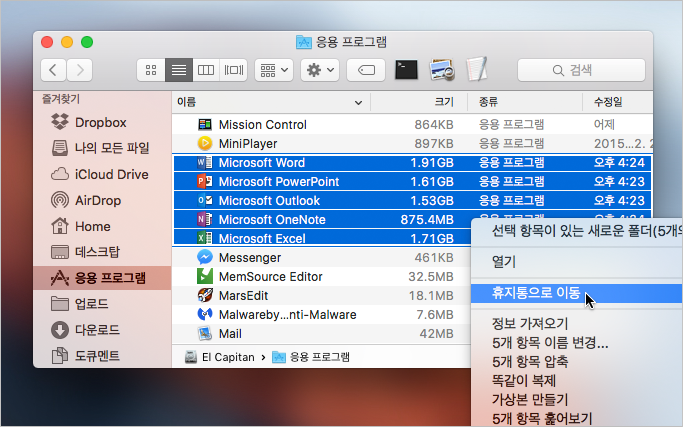Click 응용 프로그램 in the path bar
Image resolution: width=683 pixels, height=427 pixels.
pyautogui.click(x=311, y=357)
